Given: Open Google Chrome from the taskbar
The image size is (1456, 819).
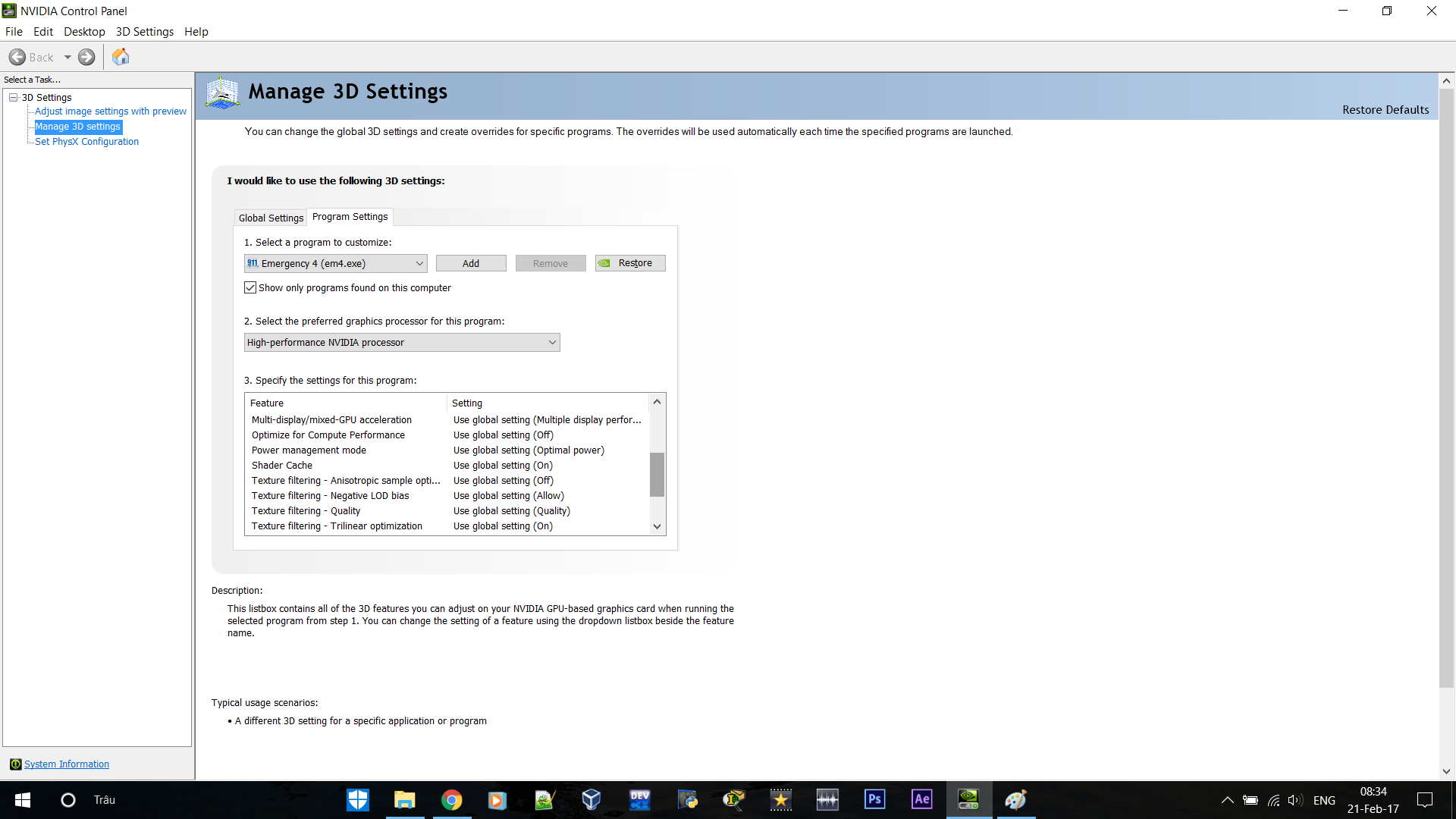Looking at the screenshot, I should (452, 799).
